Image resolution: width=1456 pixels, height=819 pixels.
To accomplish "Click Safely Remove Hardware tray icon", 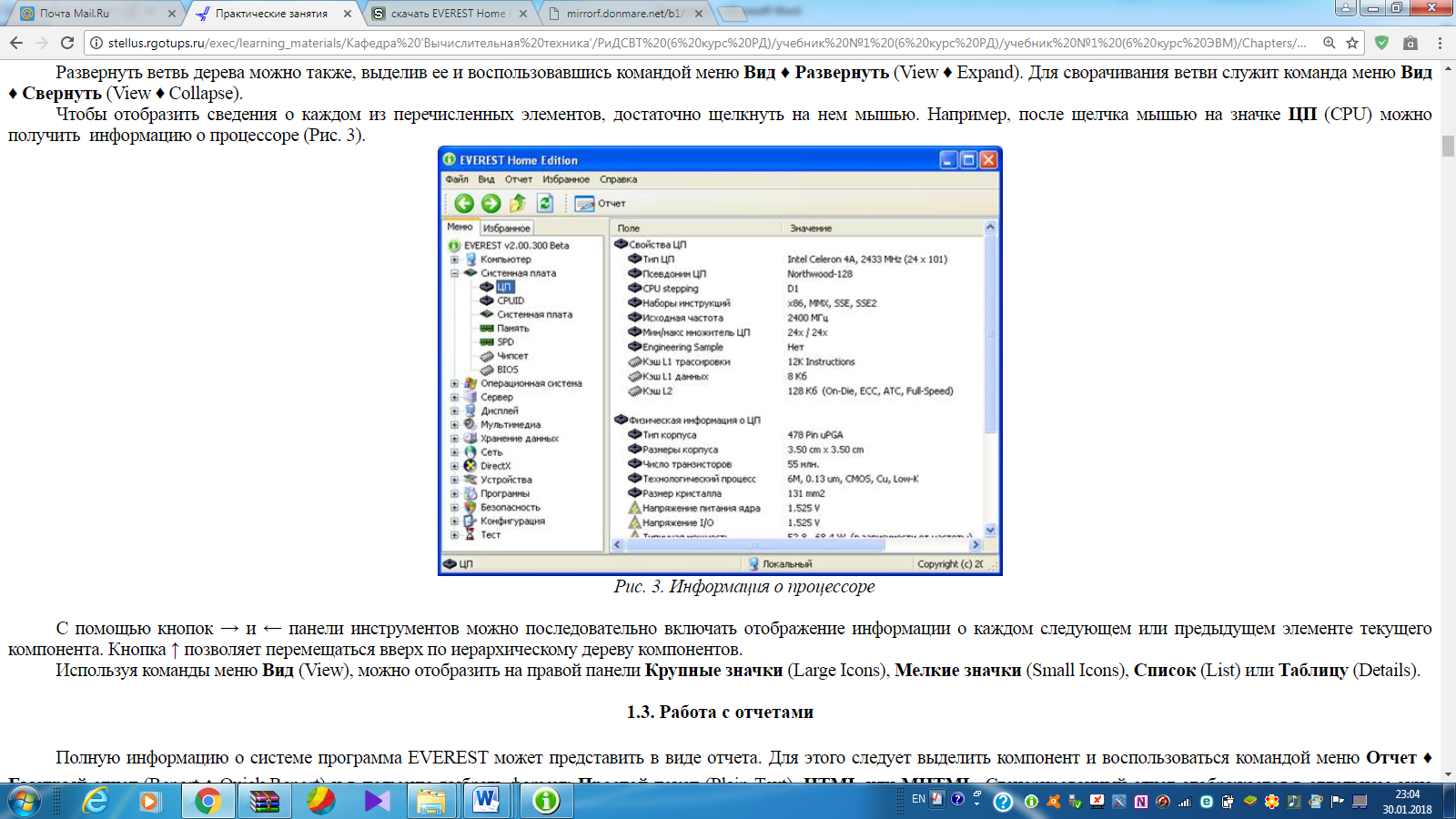I will coord(1076,802).
